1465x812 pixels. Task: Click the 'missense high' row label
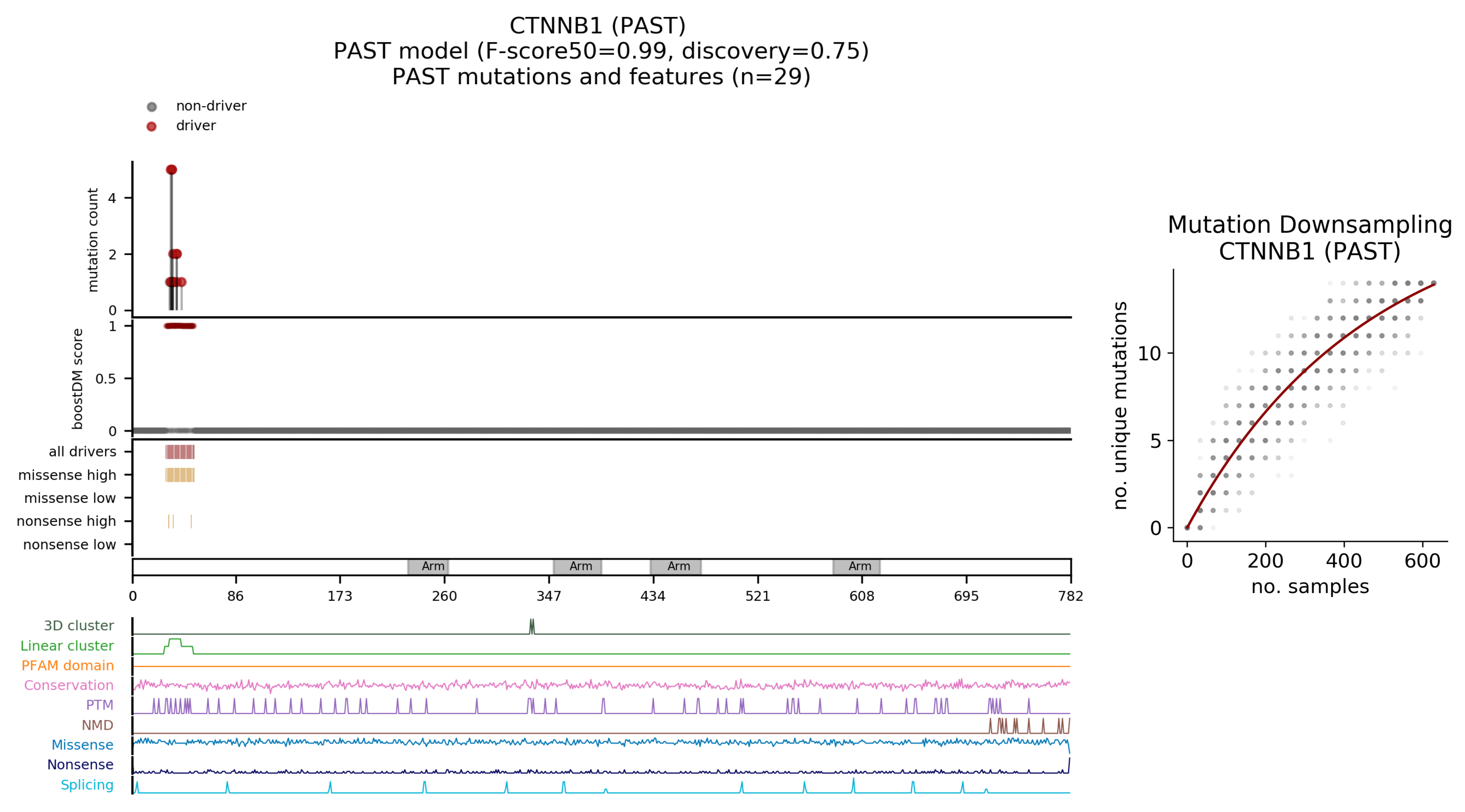pyautogui.click(x=67, y=475)
